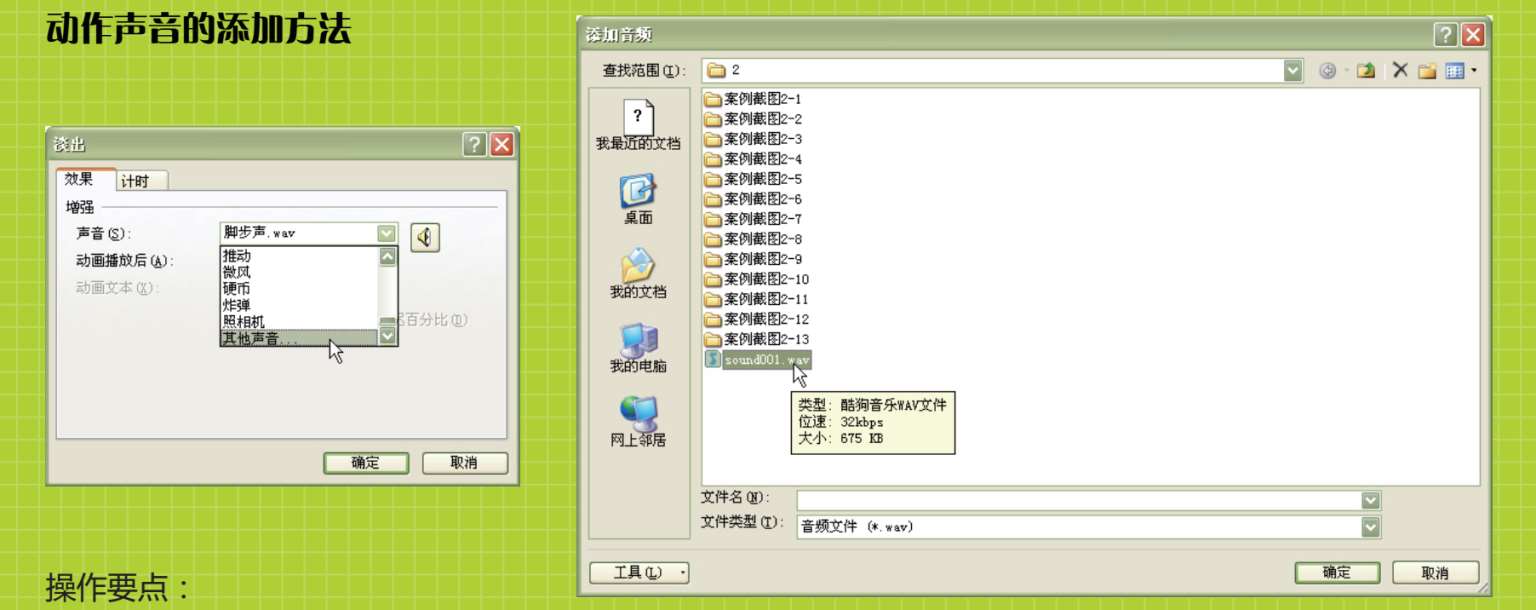Open My Documents in places bar
1536x610 pixels.
click(638, 273)
